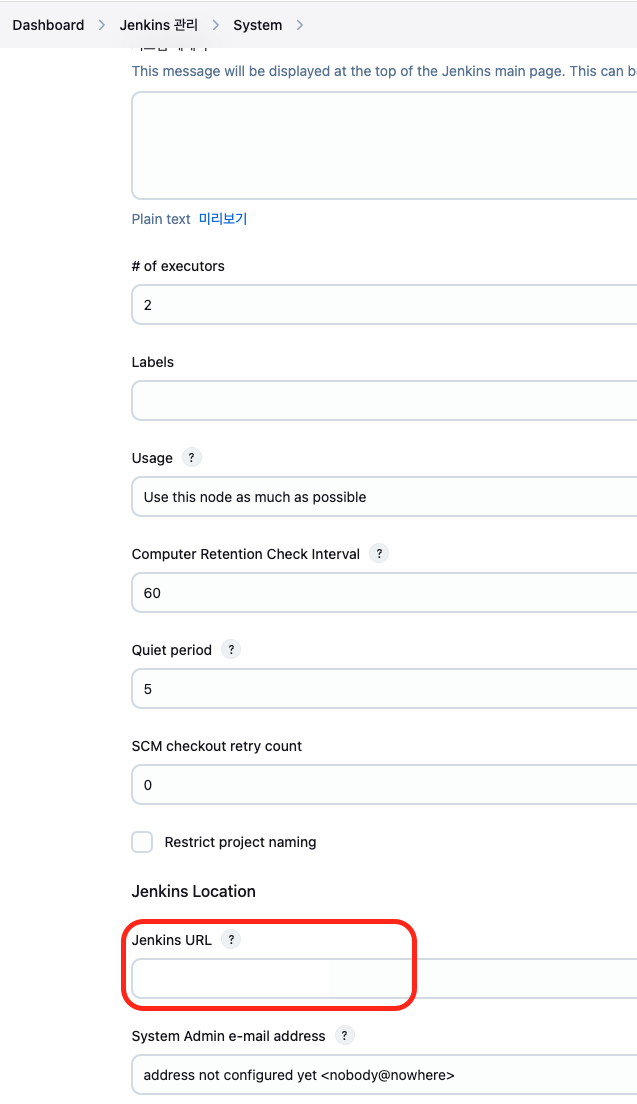This screenshot has height=1104, width=637.
Task: Select the SCM checkout retry count field
Action: [384, 785]
